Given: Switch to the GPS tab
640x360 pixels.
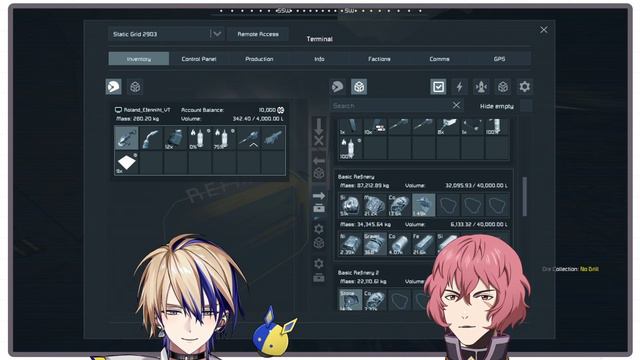Looking at the screenshot, I should coord(499,59).
